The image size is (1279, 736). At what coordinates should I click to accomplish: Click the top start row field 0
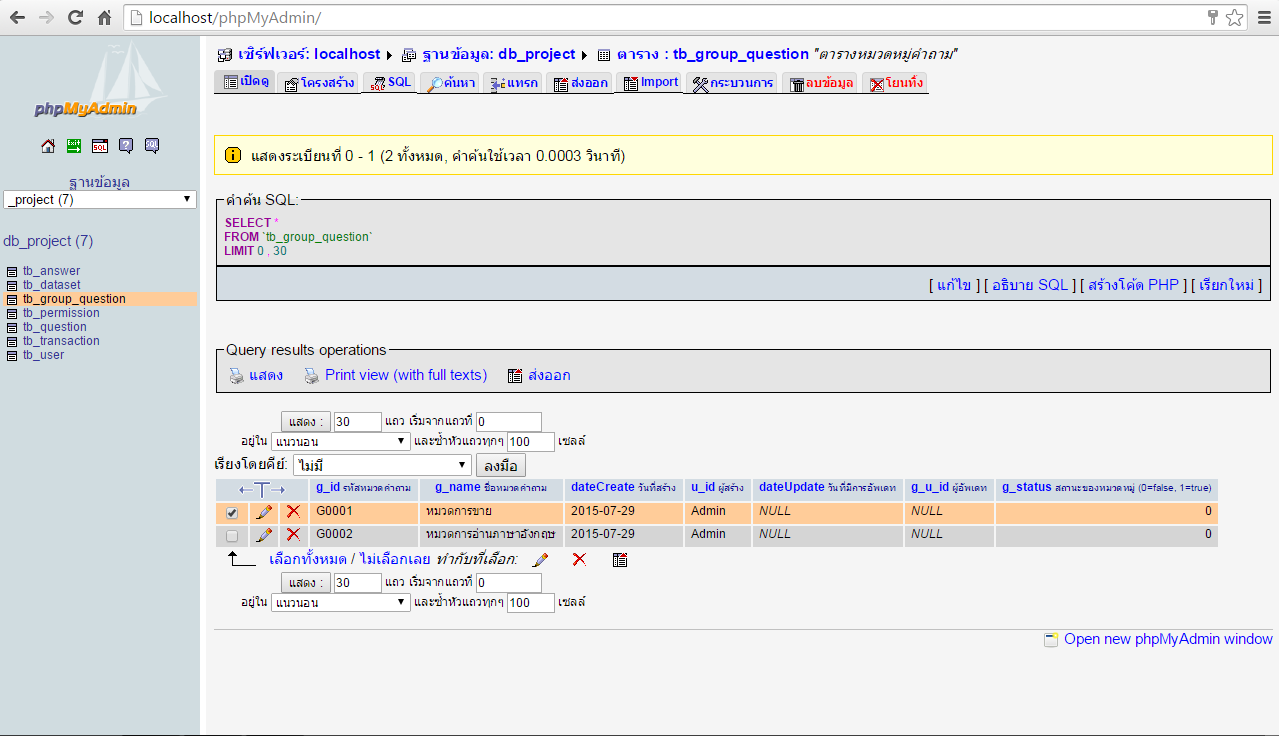(x=509, y=422)
